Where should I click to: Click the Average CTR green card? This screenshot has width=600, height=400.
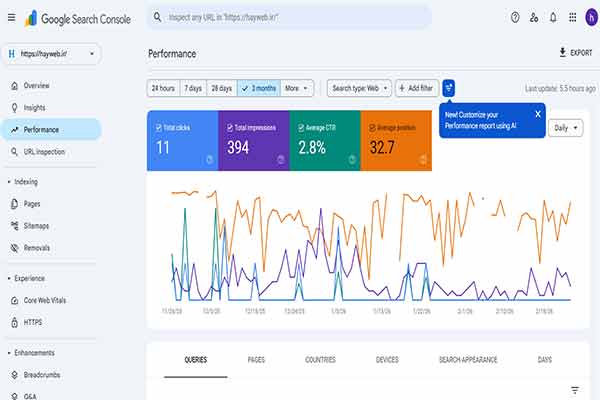pyautogui.click(x=325, y=140)
